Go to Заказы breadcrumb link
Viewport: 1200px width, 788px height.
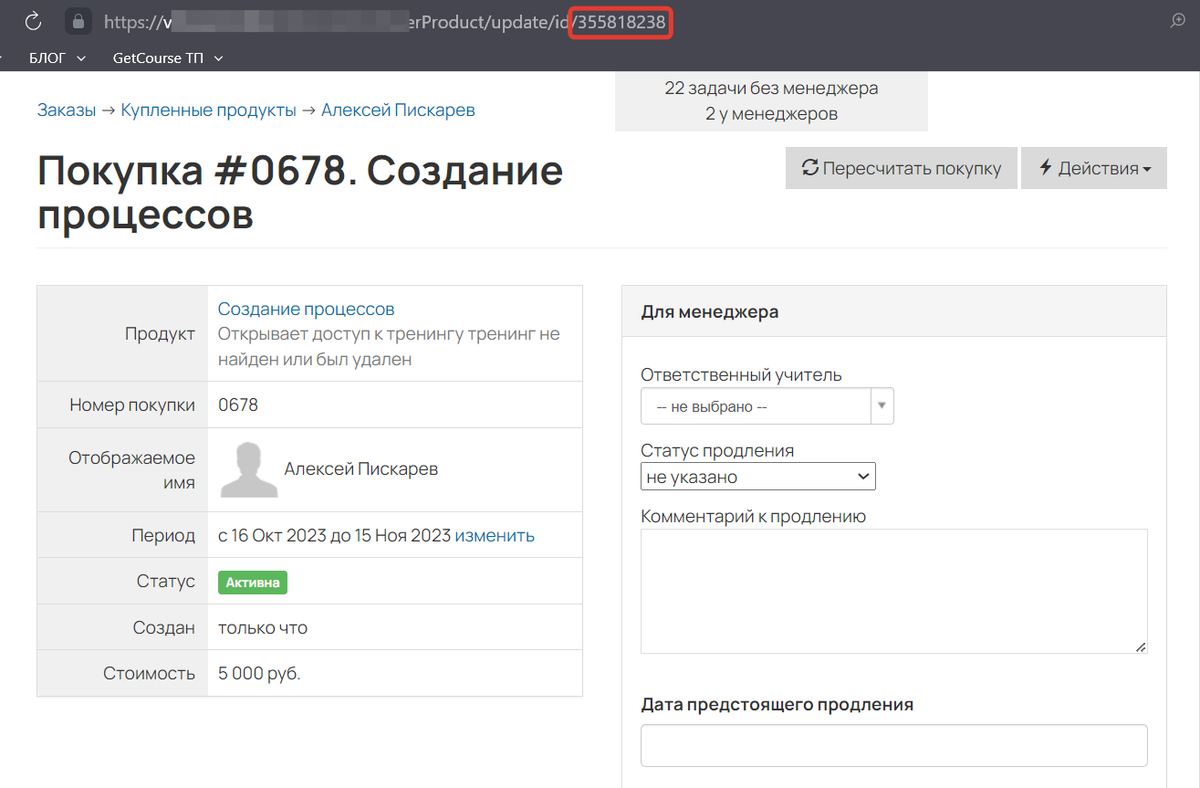(66, 110)
